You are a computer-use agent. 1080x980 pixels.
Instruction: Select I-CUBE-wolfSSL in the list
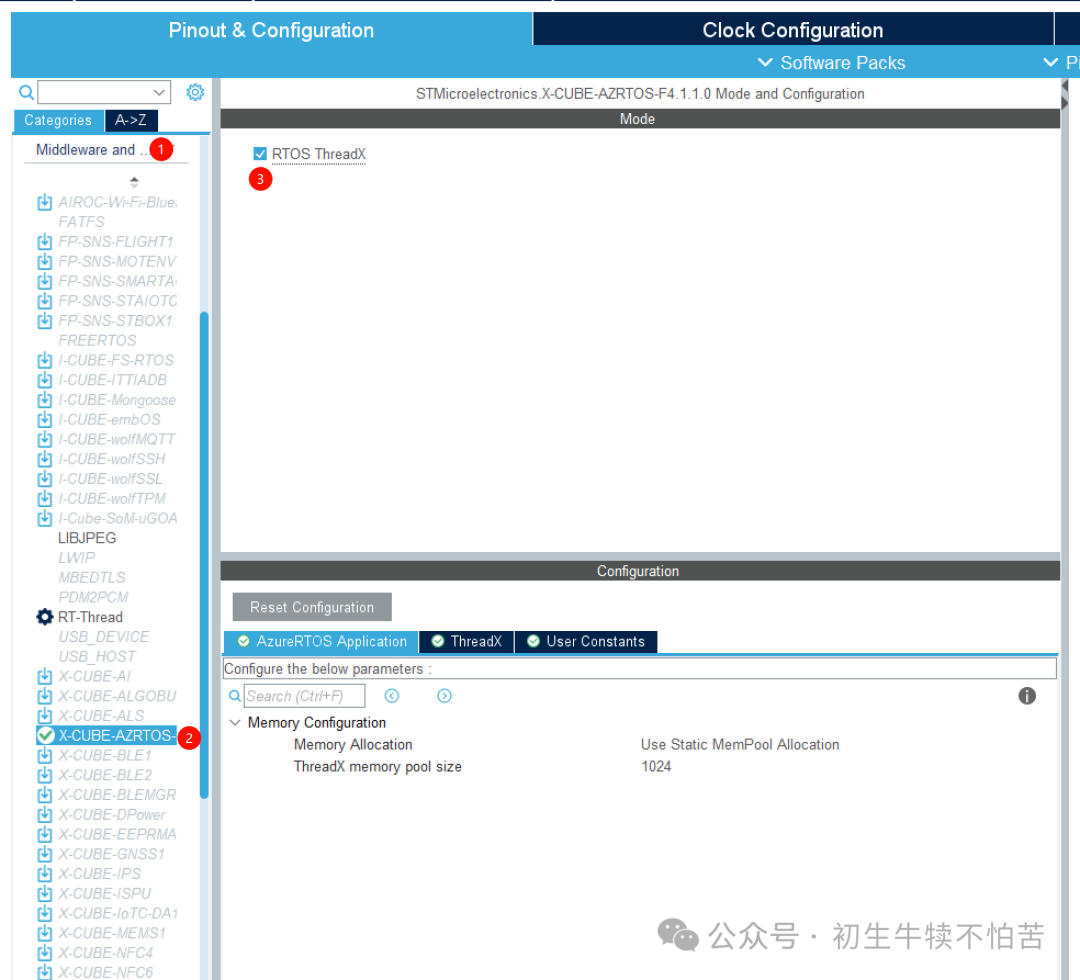point(110,479)
